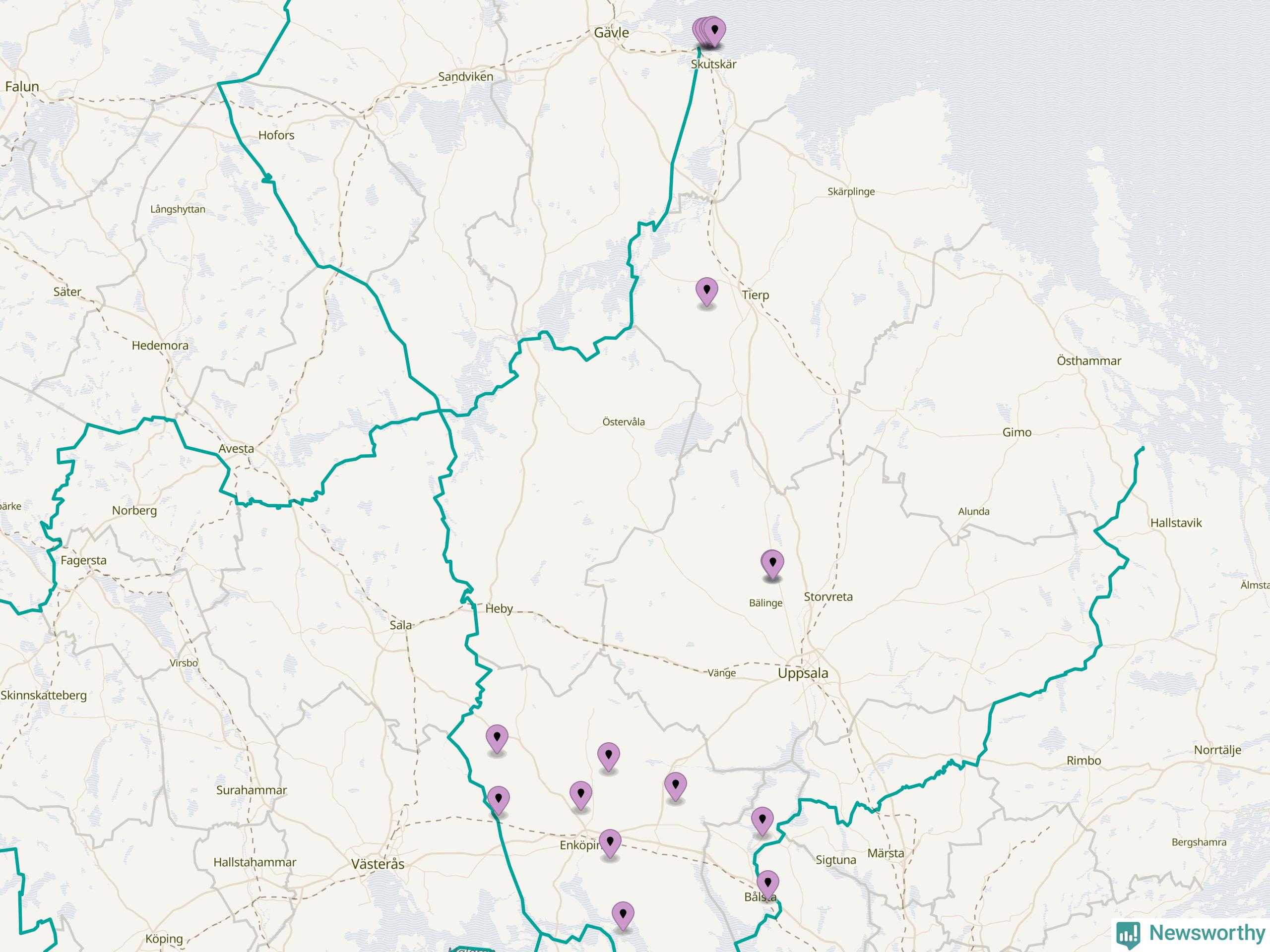Click the Säter town label

point(67,292)
